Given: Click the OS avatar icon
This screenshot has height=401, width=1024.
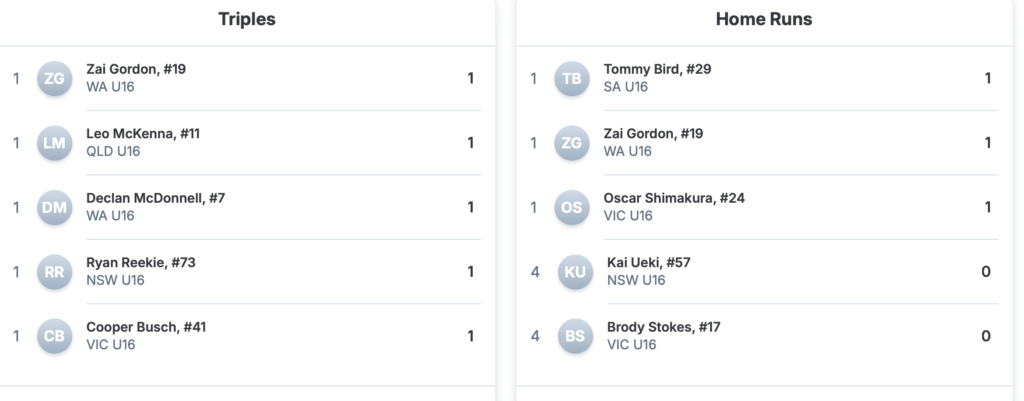Looking at the screenshot, I should [572, 207].
